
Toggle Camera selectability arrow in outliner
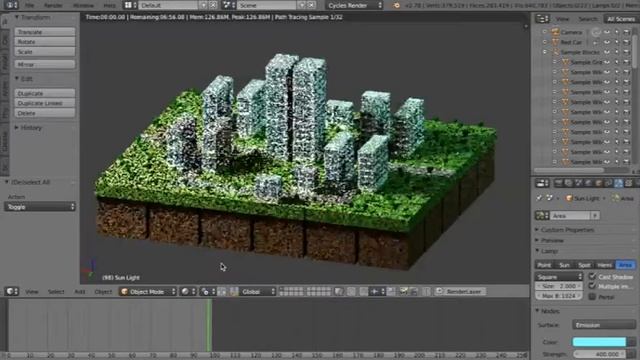(x=617, y=32)
